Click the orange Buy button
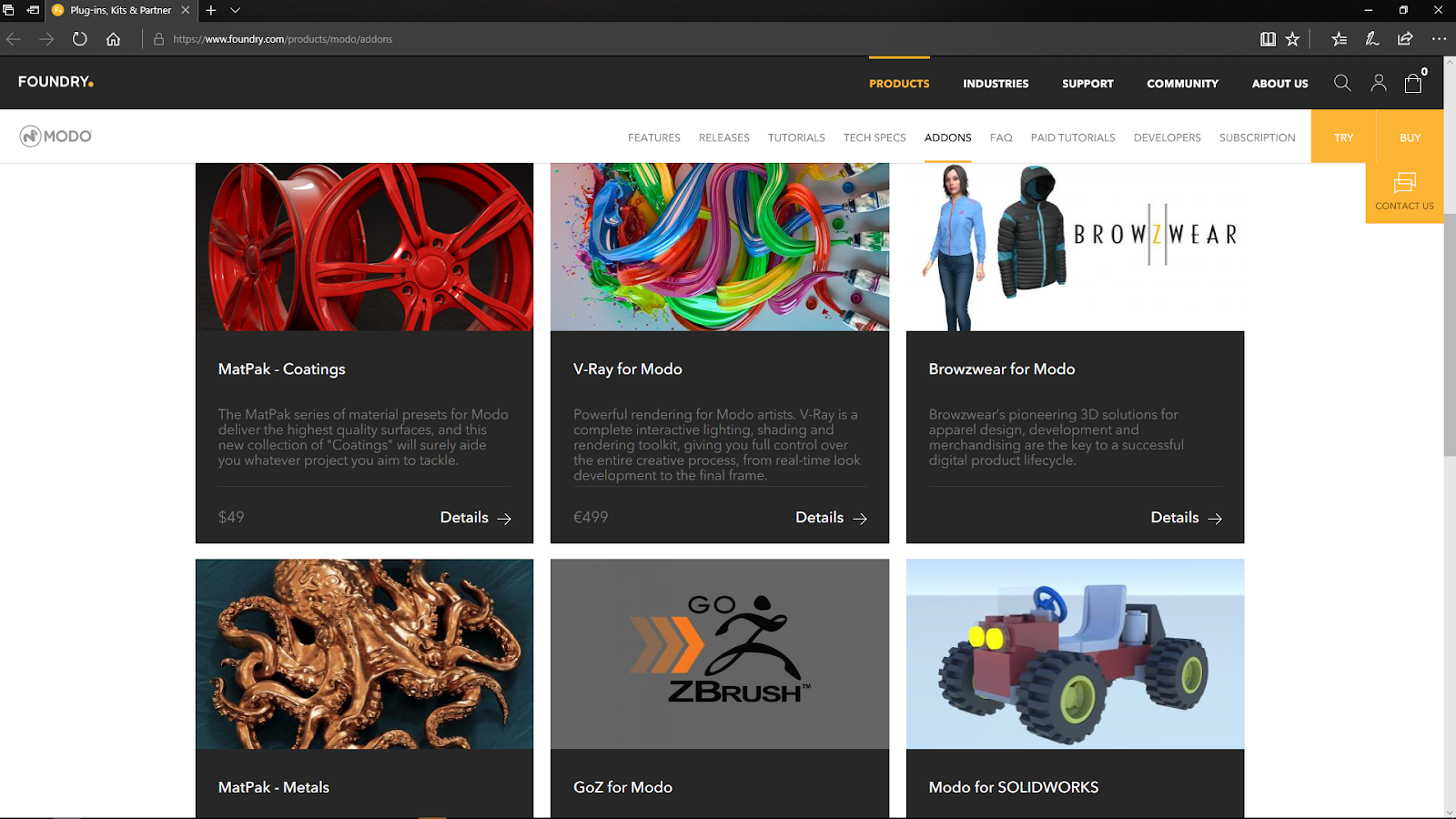 click(1410, 136)
